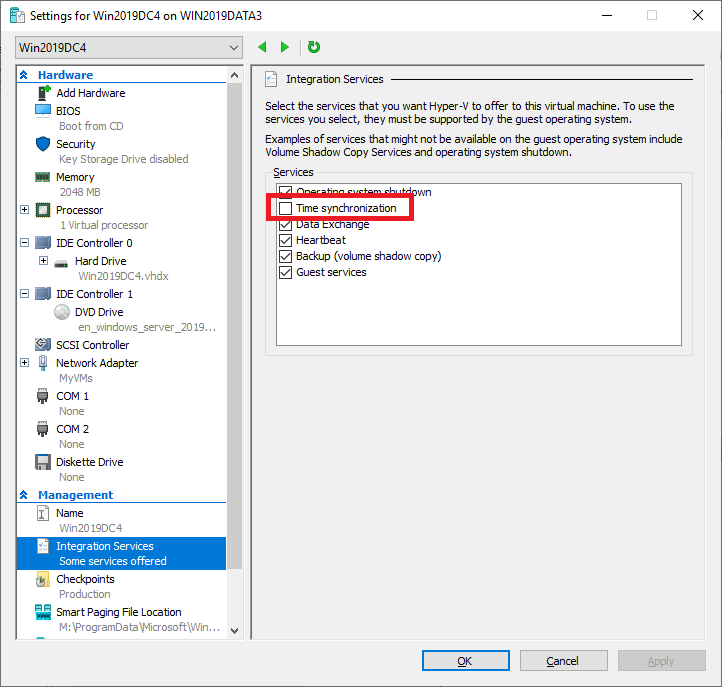Viewport: 722px width, 687px height.
Task: Collapse the IDE Controller 1 node
Action: [24, 294]
